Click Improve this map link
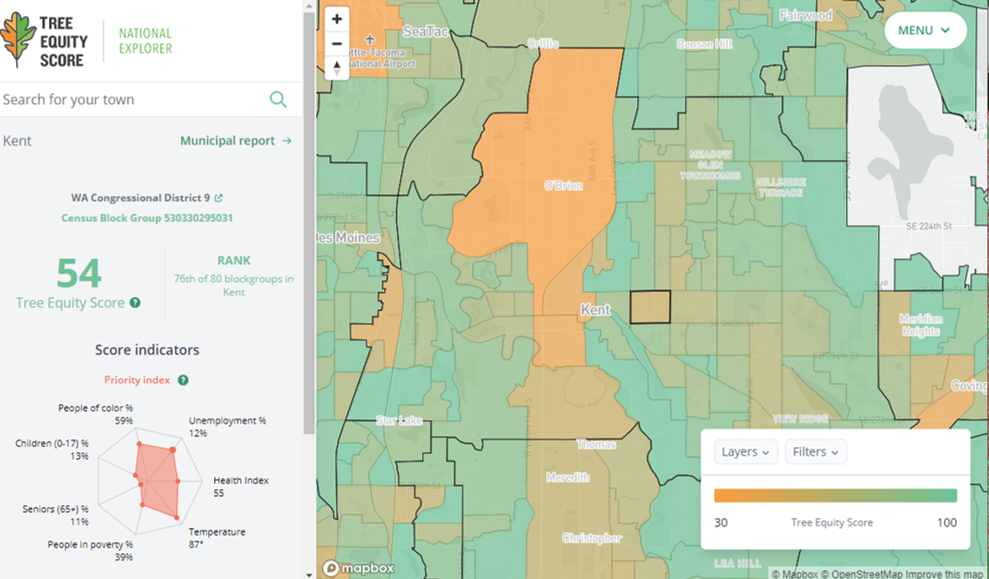 [x=944, y=574]
